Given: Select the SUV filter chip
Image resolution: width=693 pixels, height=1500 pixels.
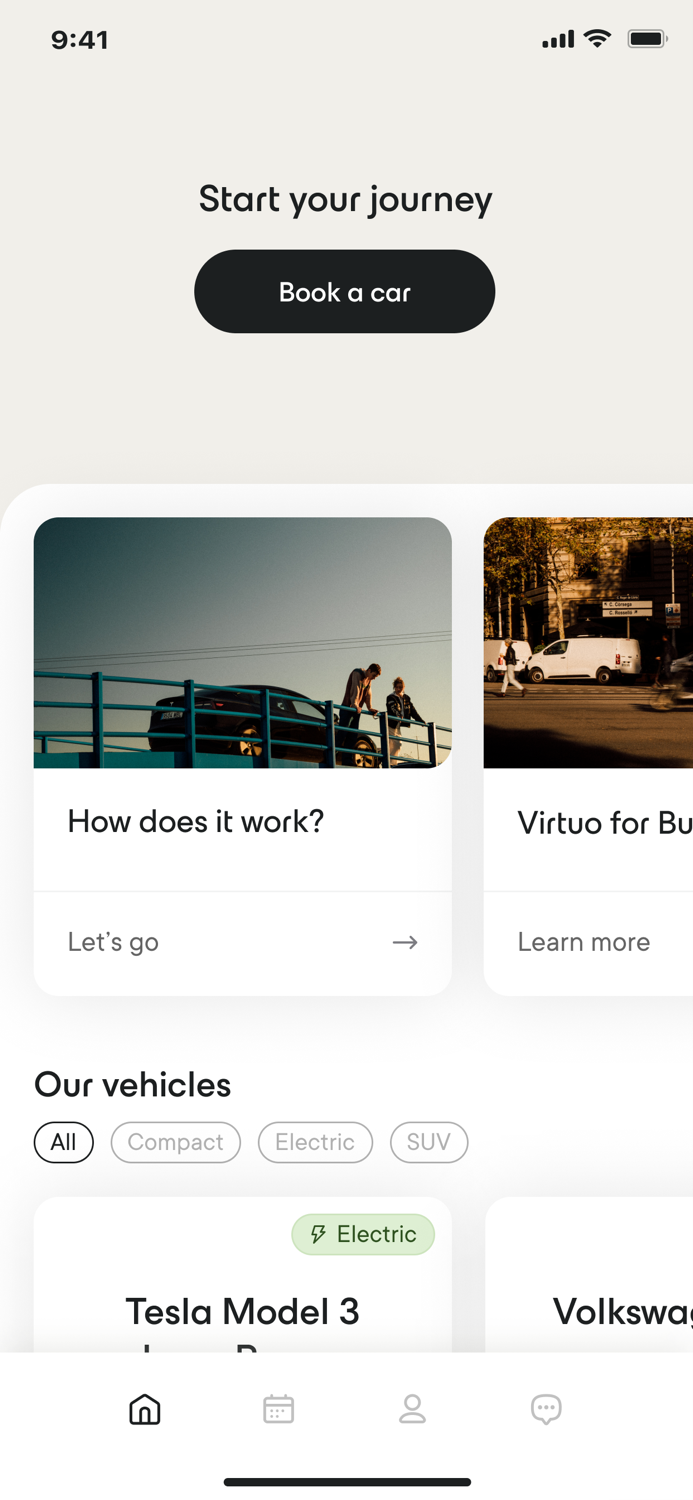Looking at the screenshot, I should pyautogui.click(x=428, y=1141).
